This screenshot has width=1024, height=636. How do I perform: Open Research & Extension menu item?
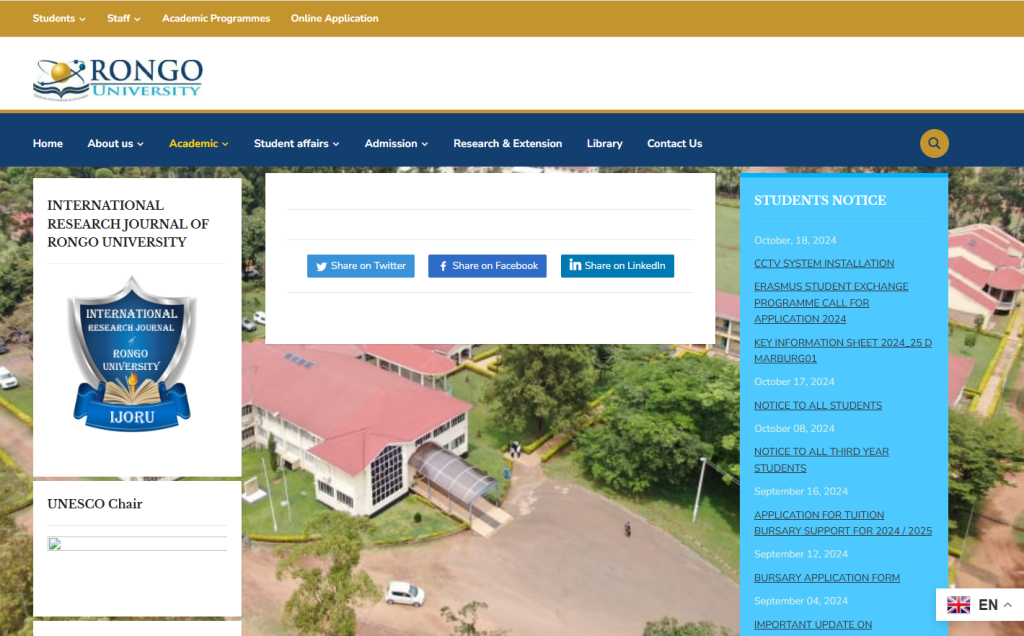(507, 143)
